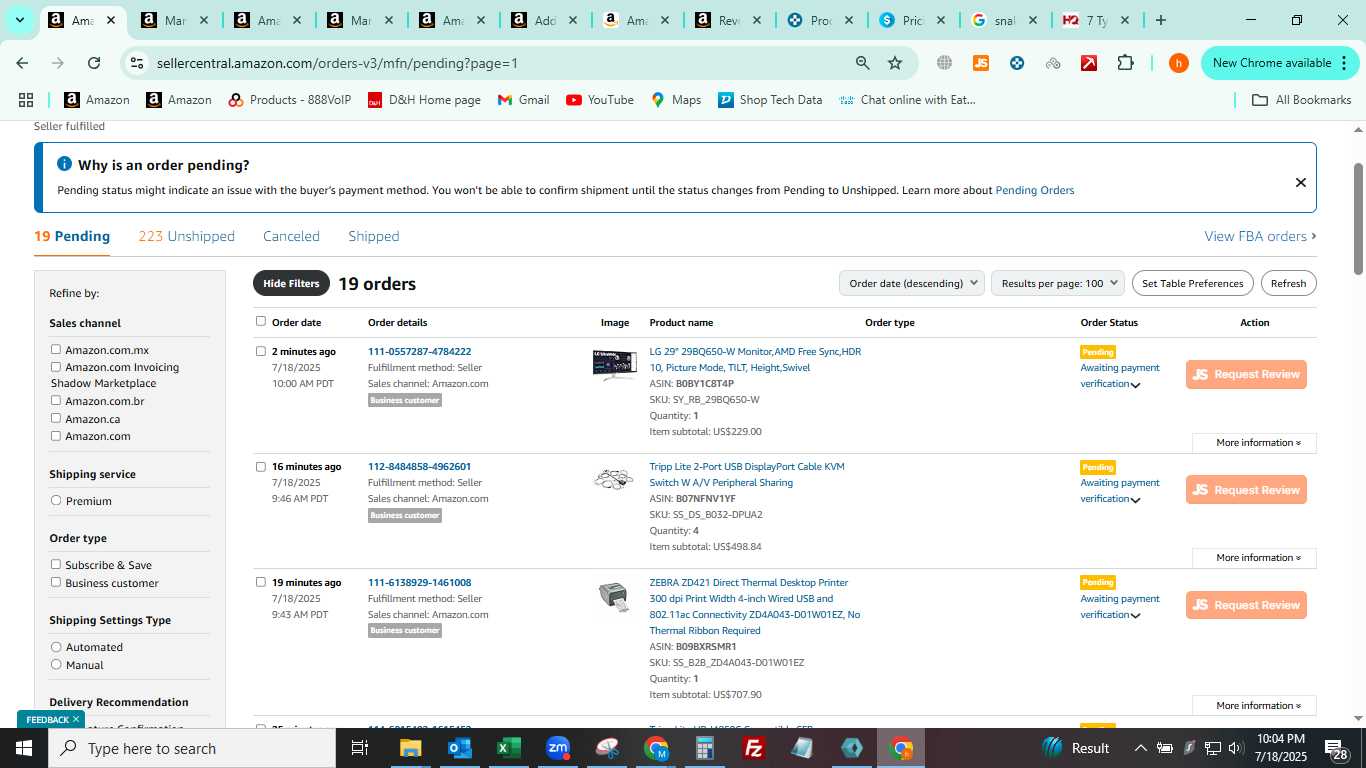The width and height of the screenshot is (1366, 768).
Task: Reload the page with the refresh icon
Action: pyautogui.click(x=94, y=63)
